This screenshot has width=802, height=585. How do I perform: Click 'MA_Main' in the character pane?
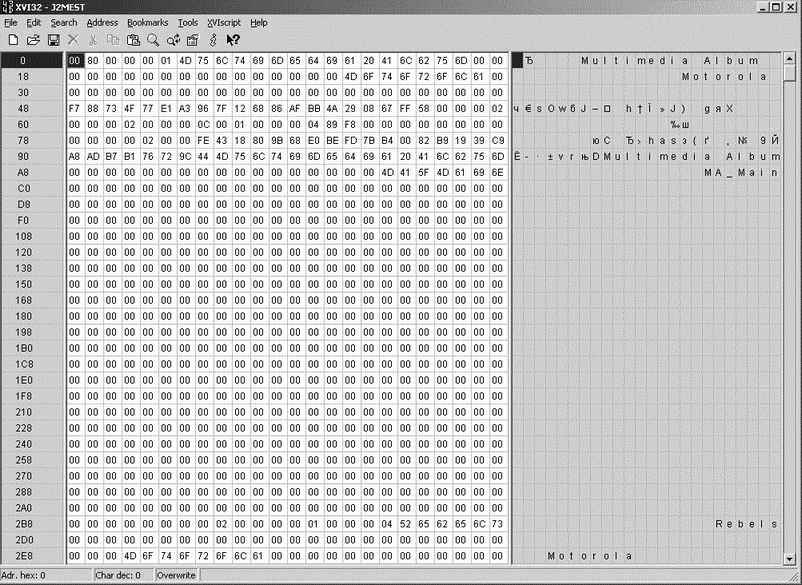click(741, 172)
